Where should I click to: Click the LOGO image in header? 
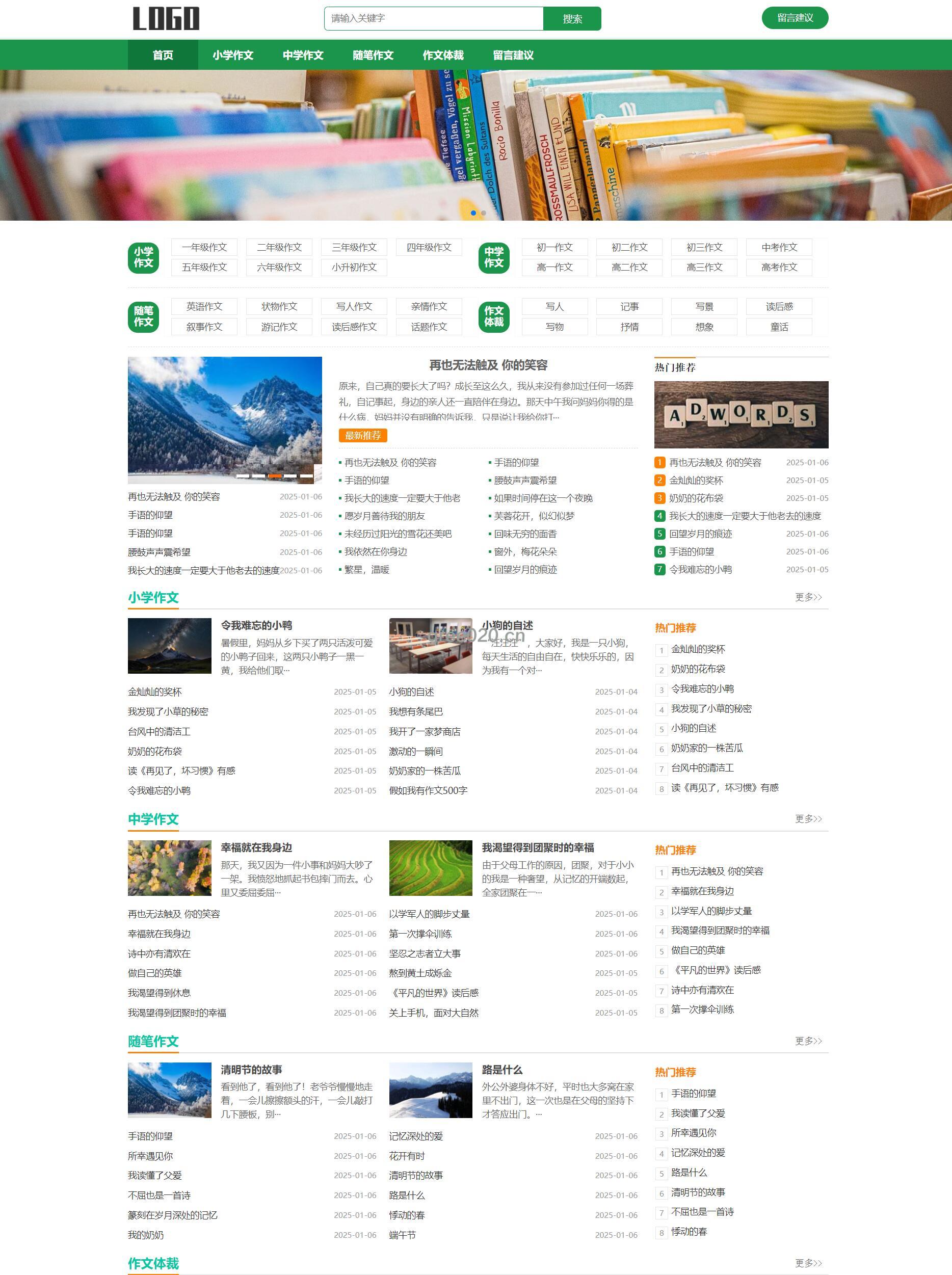click(166, 18)
